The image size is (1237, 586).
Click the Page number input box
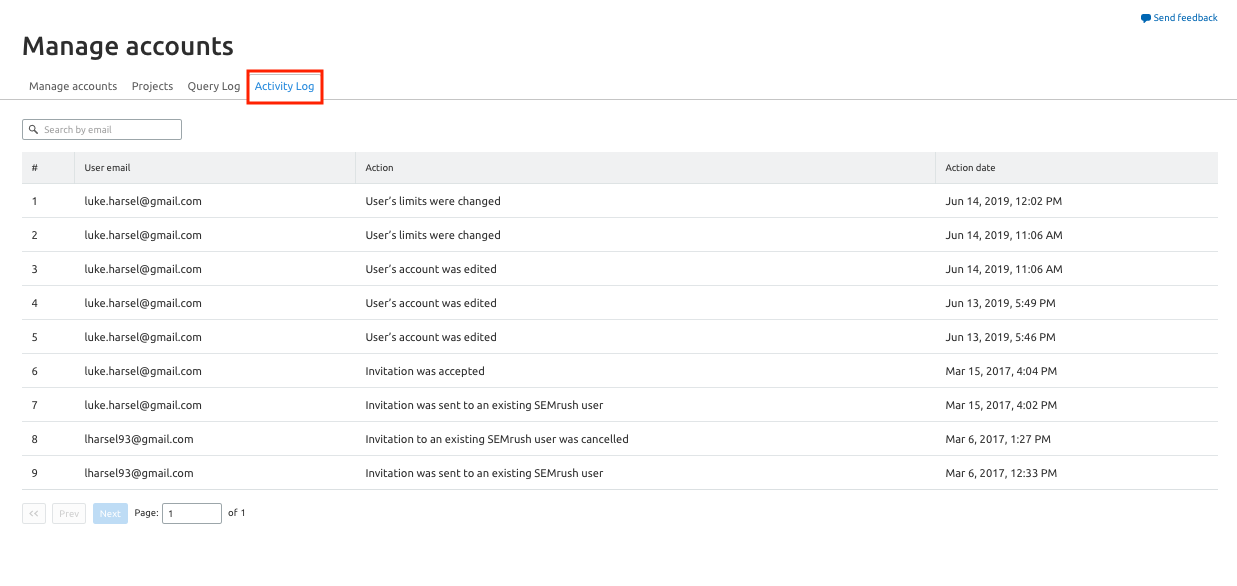192,513
